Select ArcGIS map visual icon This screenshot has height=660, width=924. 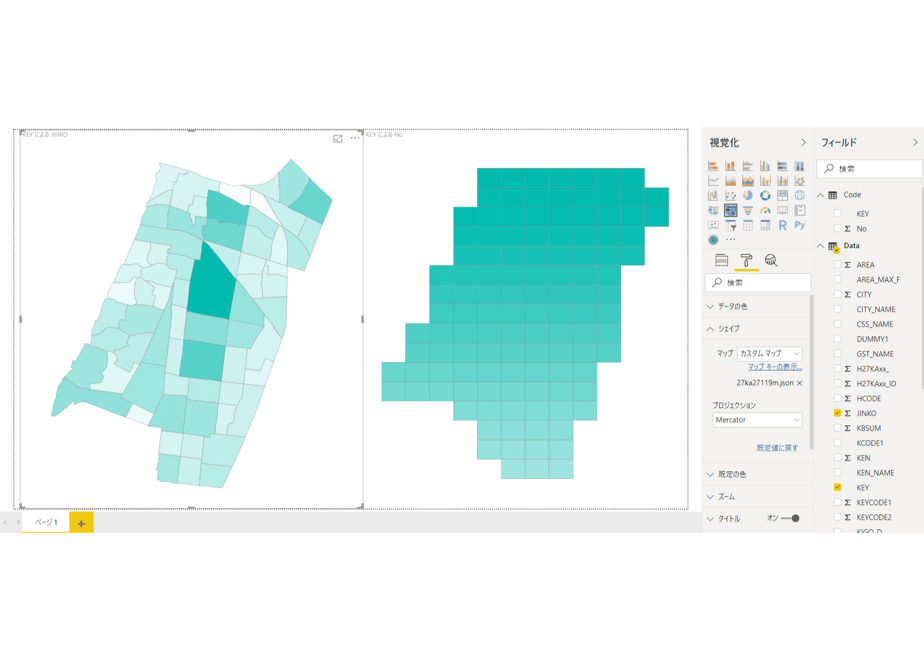(x=713, y=240)
